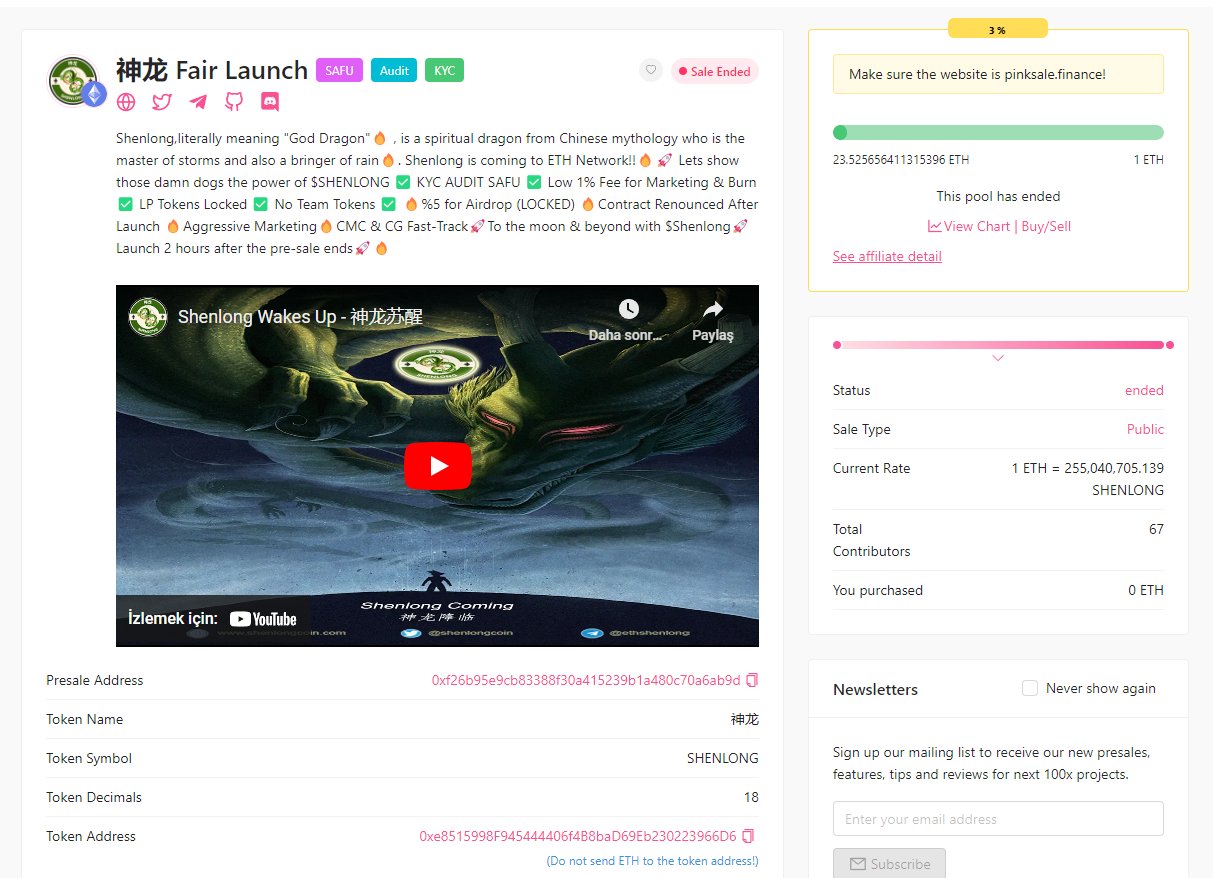This screenshot has width=1213, height=878.
Task: Click the Shenlong project logo
Action: (x=73, y=81)
